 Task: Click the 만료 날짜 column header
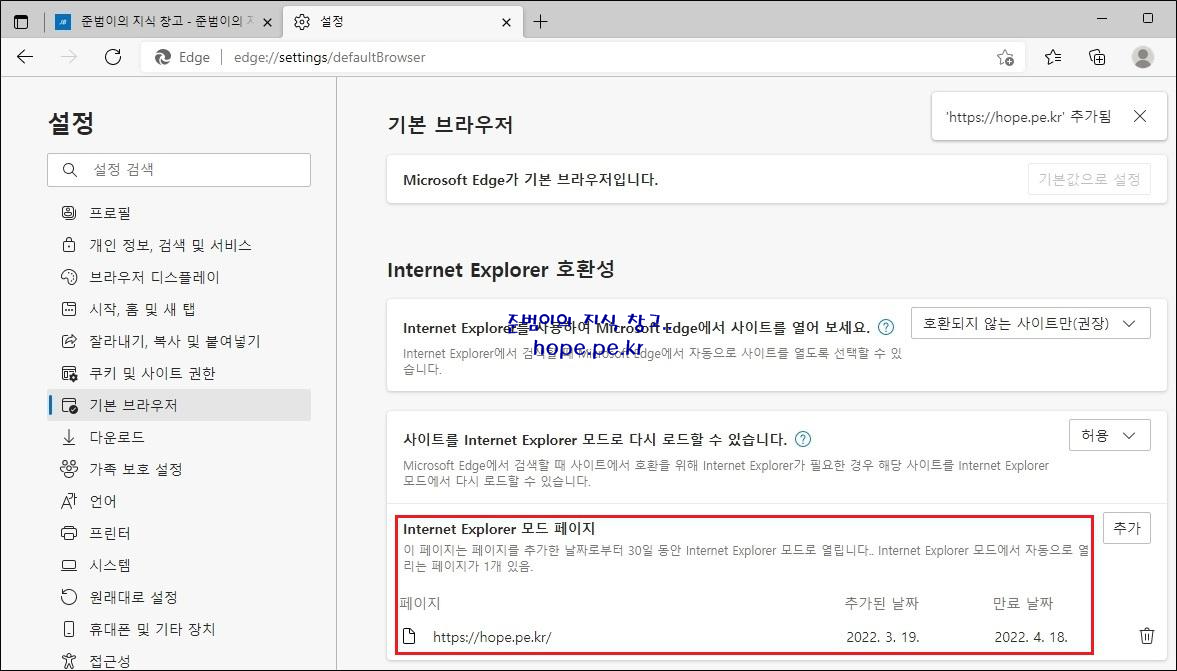click(x=1023, y=603)
